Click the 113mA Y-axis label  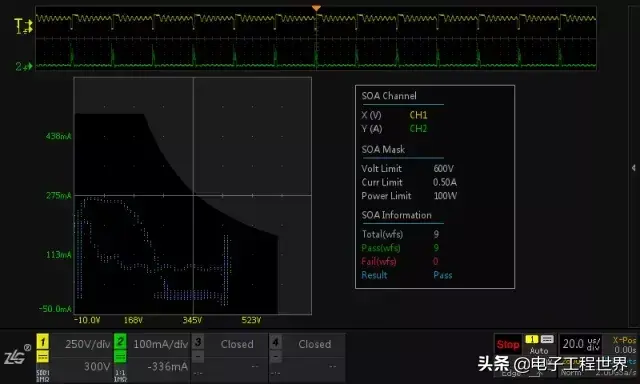click(x=58, y=255)
